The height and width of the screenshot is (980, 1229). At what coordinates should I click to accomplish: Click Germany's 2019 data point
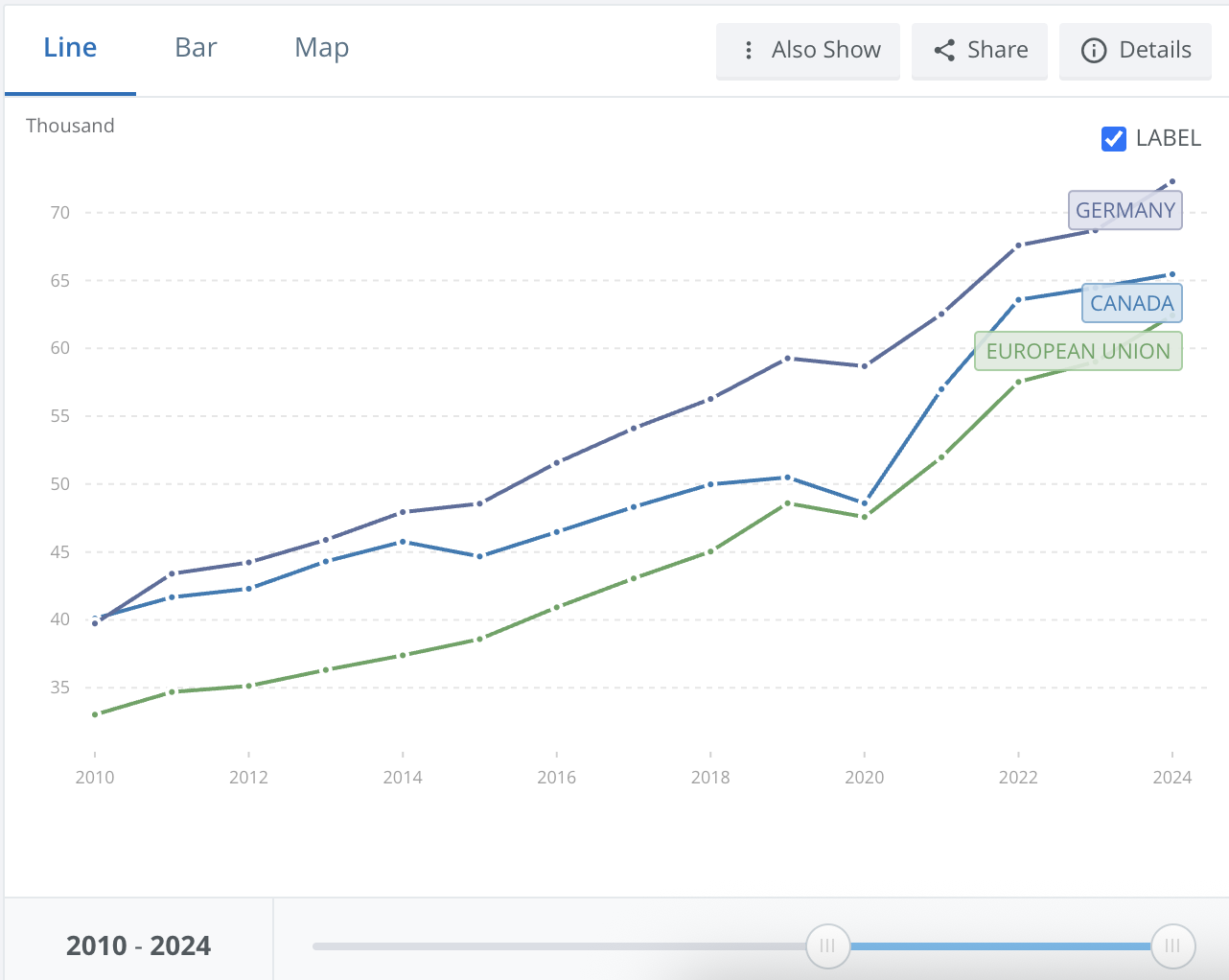(788, 359)
